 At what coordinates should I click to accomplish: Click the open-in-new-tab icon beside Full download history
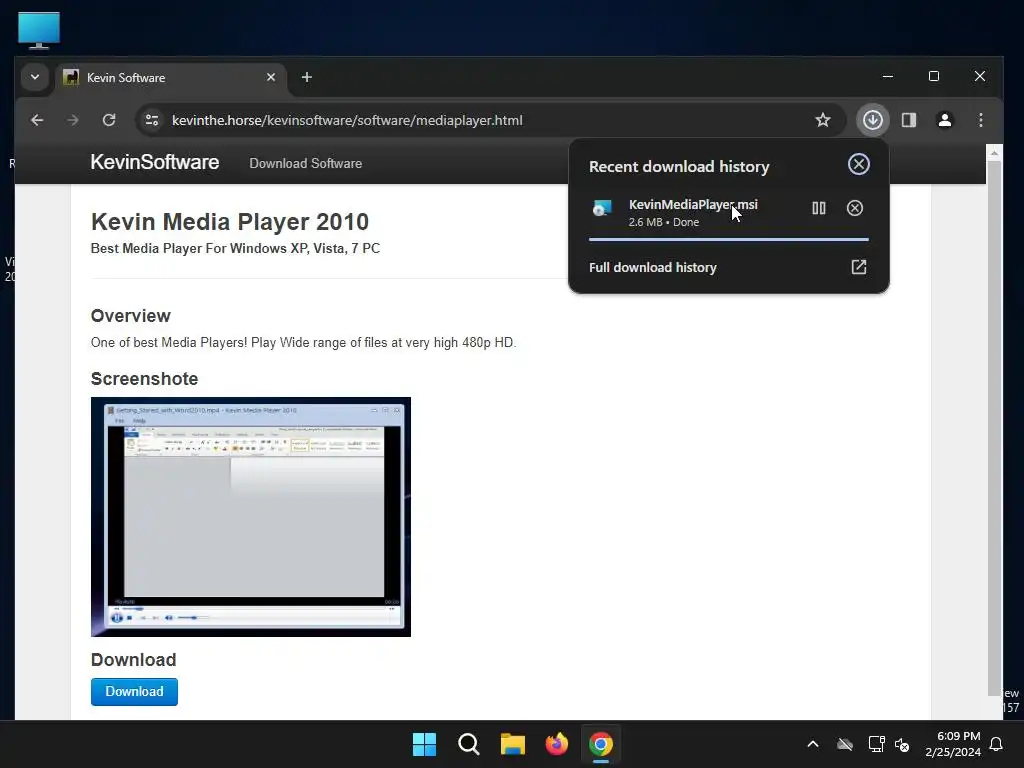point(858,267)
